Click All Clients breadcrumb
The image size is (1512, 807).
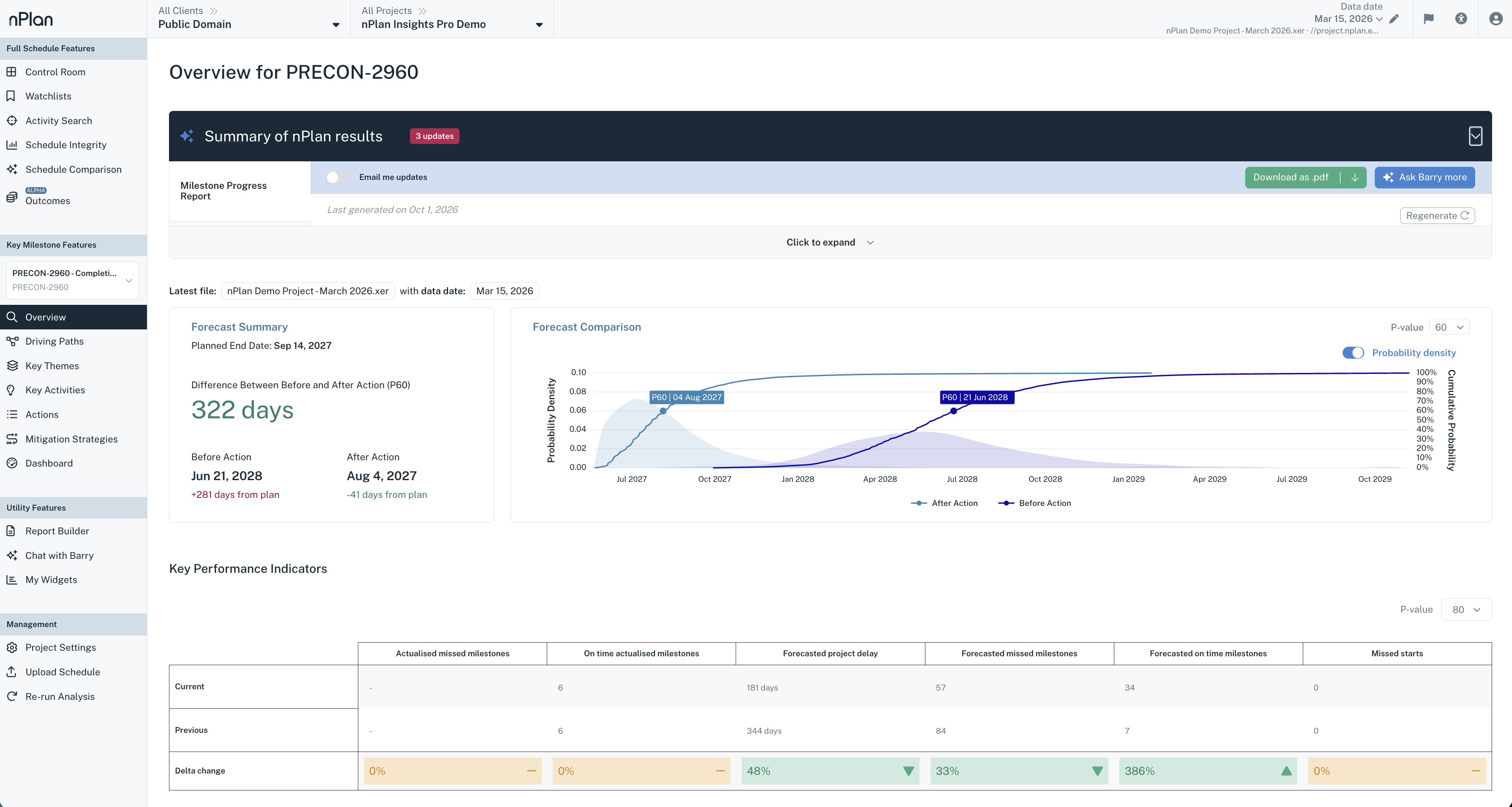pos(181,11)
